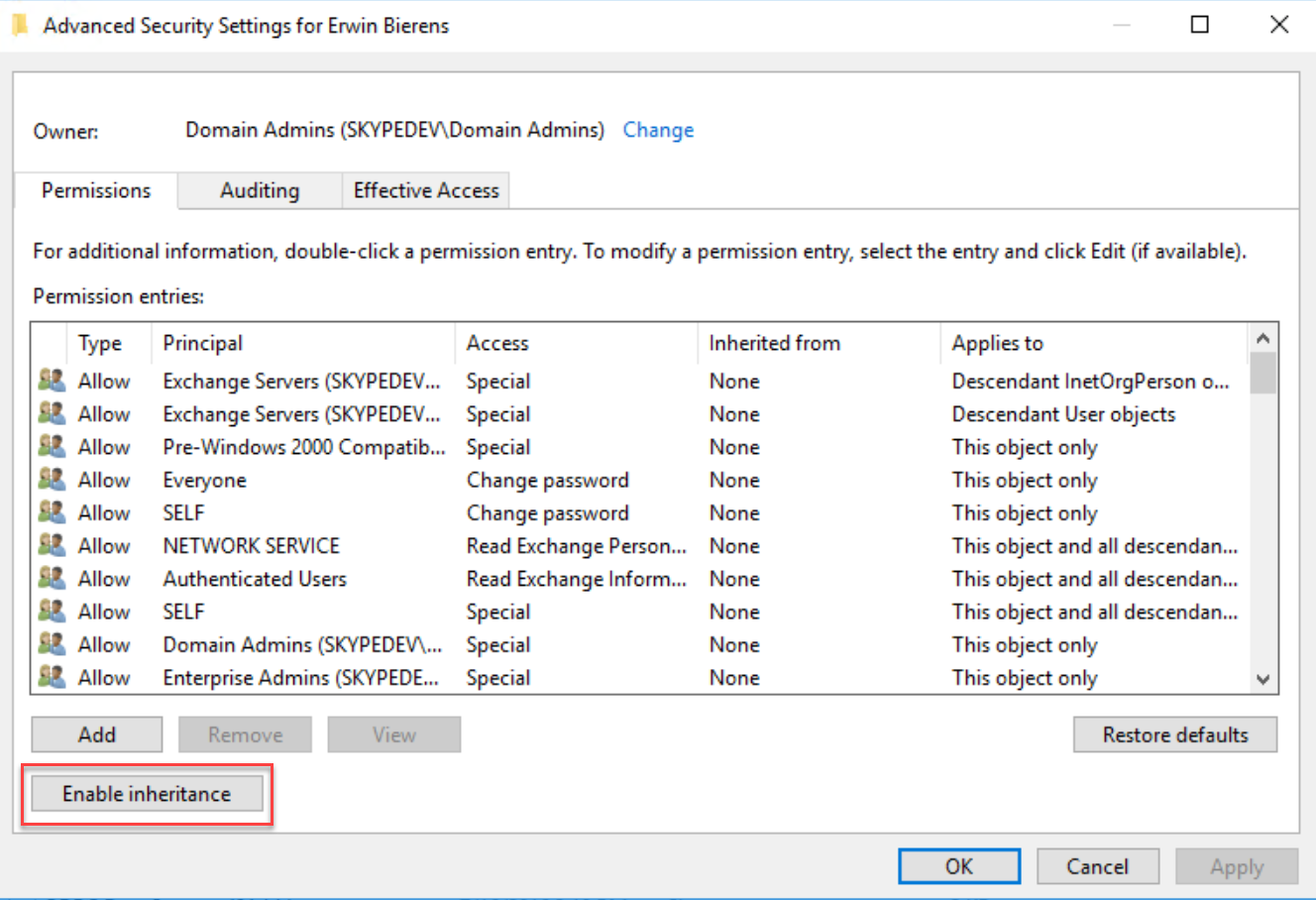Click the icon next to Domain Admins entry
Image resolution: width=1316 pixels, height=900 pixels.
point(52,644)
